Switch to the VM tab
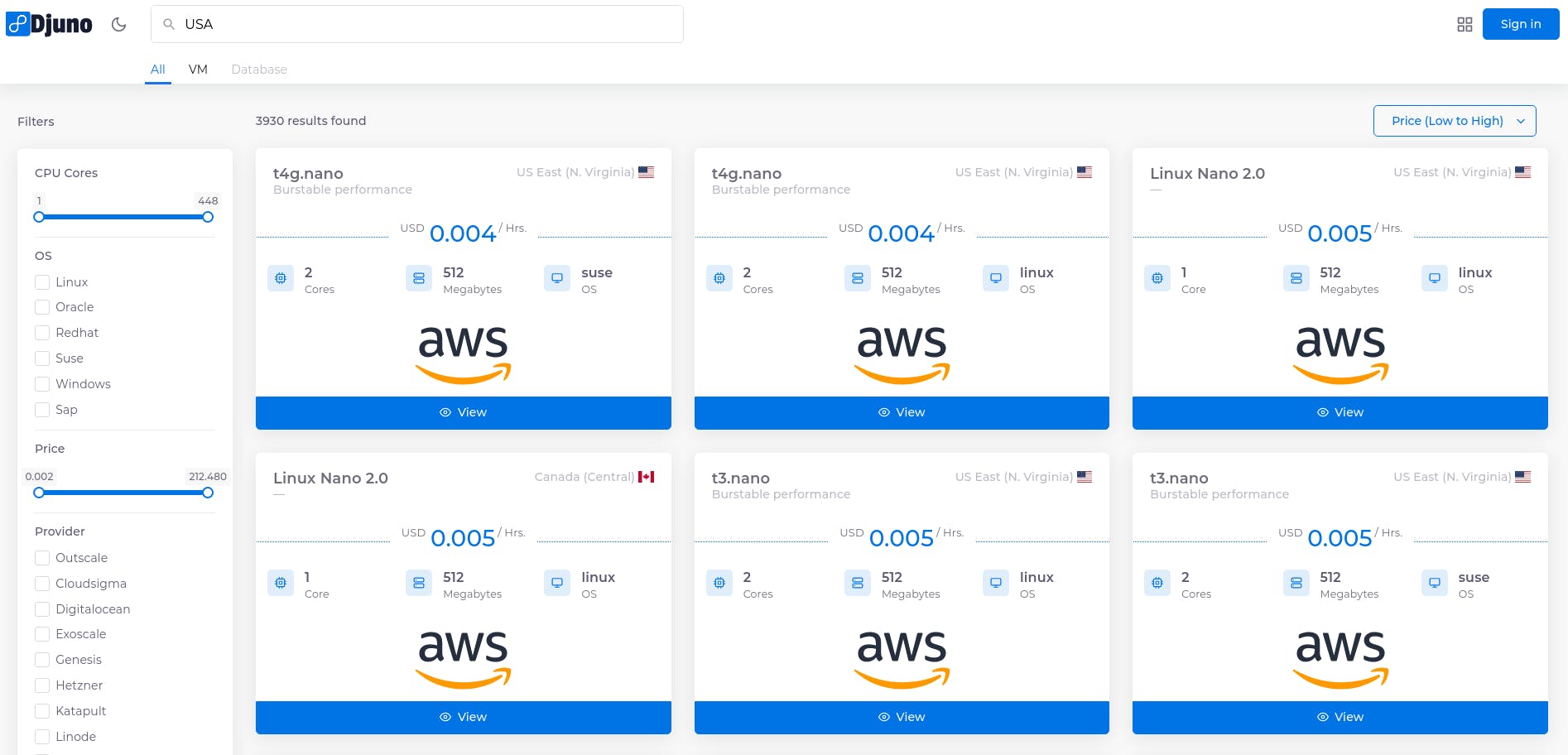Image resolution: width=1568 pixels, height=755 pixels. click(198, 70)
